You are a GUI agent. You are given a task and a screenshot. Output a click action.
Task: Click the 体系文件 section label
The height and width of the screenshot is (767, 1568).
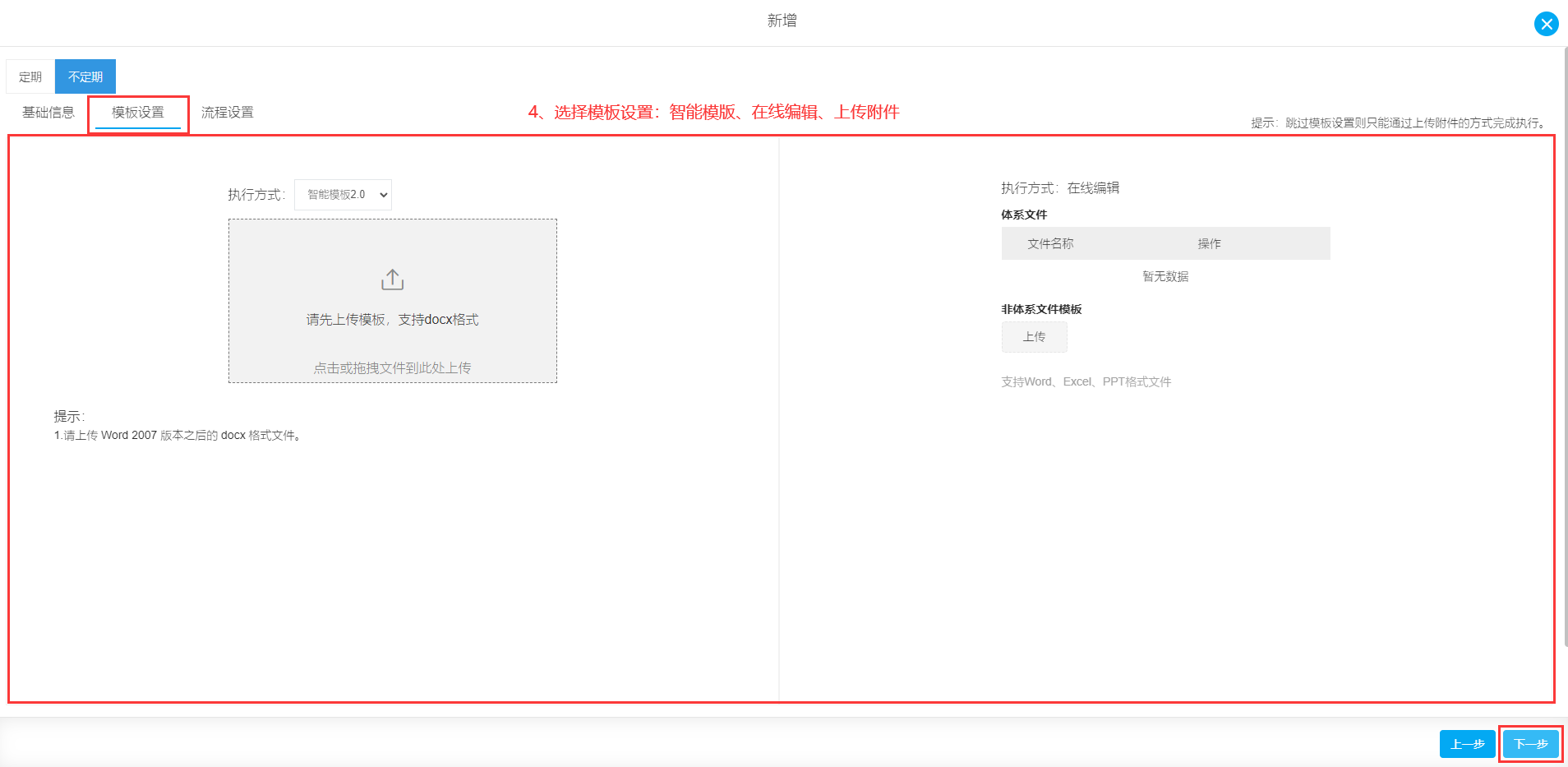(x=1024, y=215)
